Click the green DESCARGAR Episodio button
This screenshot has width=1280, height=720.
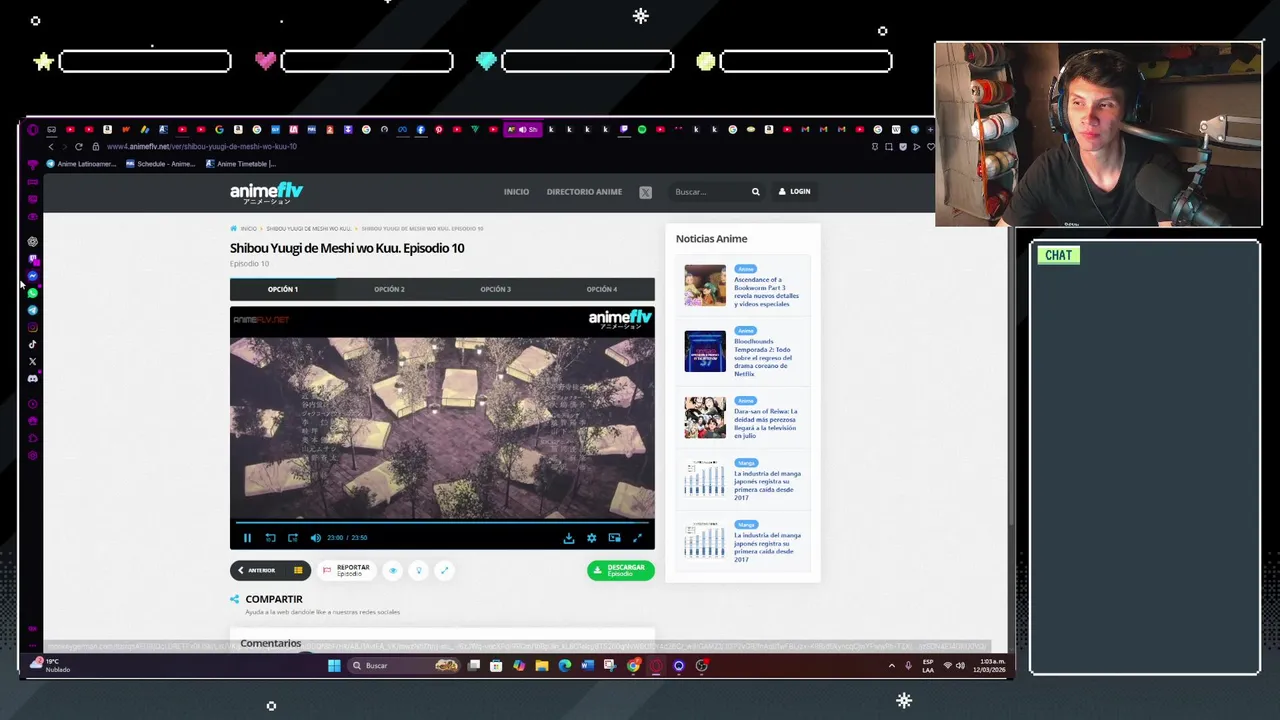(621, 570)
